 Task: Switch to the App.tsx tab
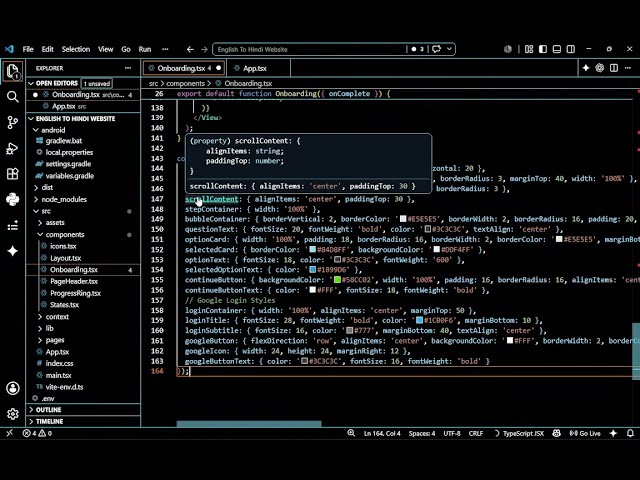tap(255, 68)
